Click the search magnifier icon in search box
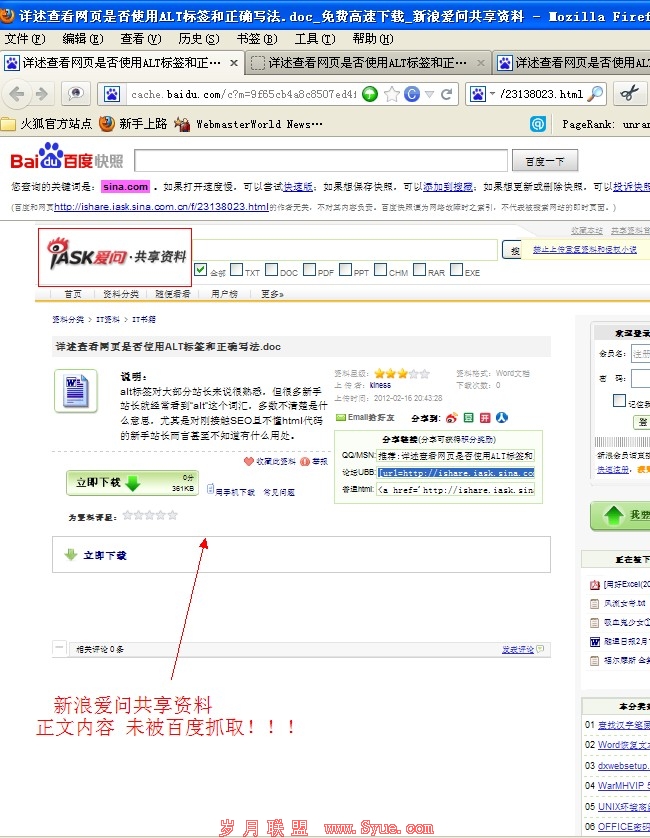The image size is (650, 838). [x=595, y=94]
